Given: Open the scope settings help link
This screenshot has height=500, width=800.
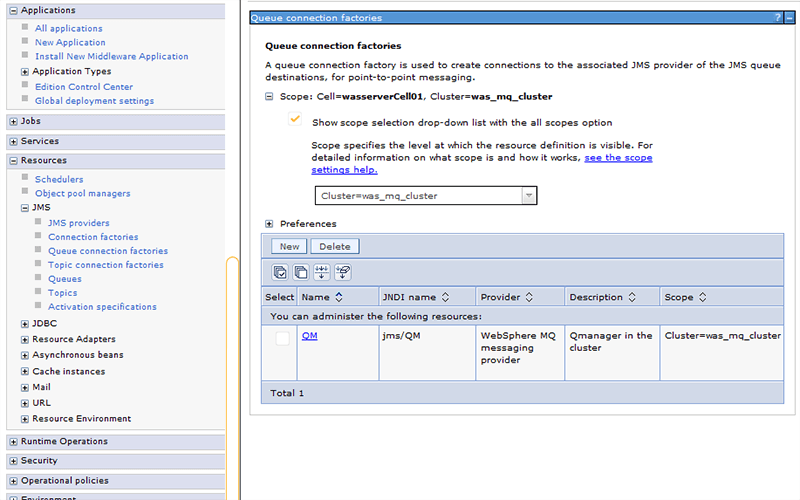Looking at the screenshot, I should click(x=482, y=164).
